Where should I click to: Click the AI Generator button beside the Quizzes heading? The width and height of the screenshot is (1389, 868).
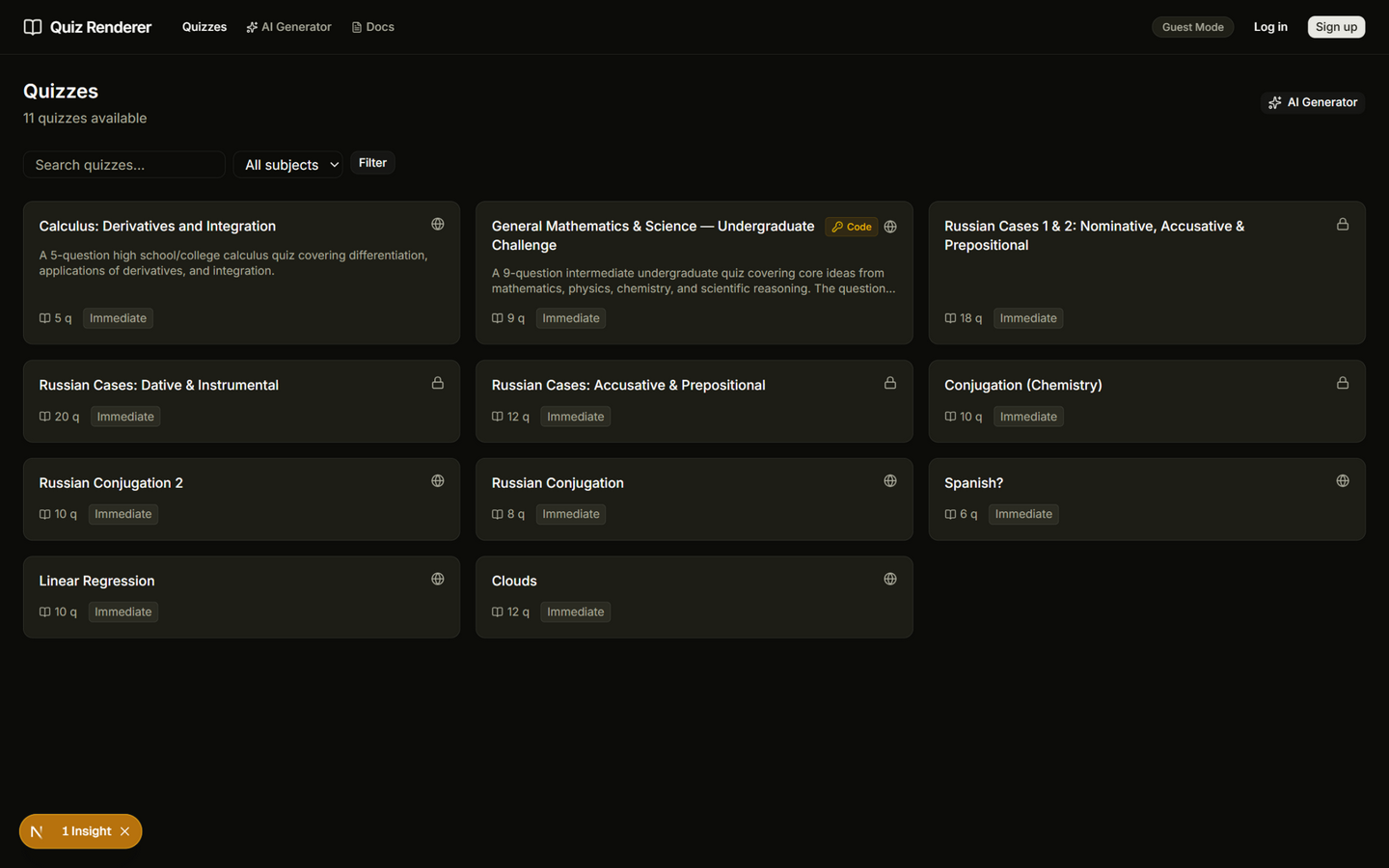click(1313, 102)
